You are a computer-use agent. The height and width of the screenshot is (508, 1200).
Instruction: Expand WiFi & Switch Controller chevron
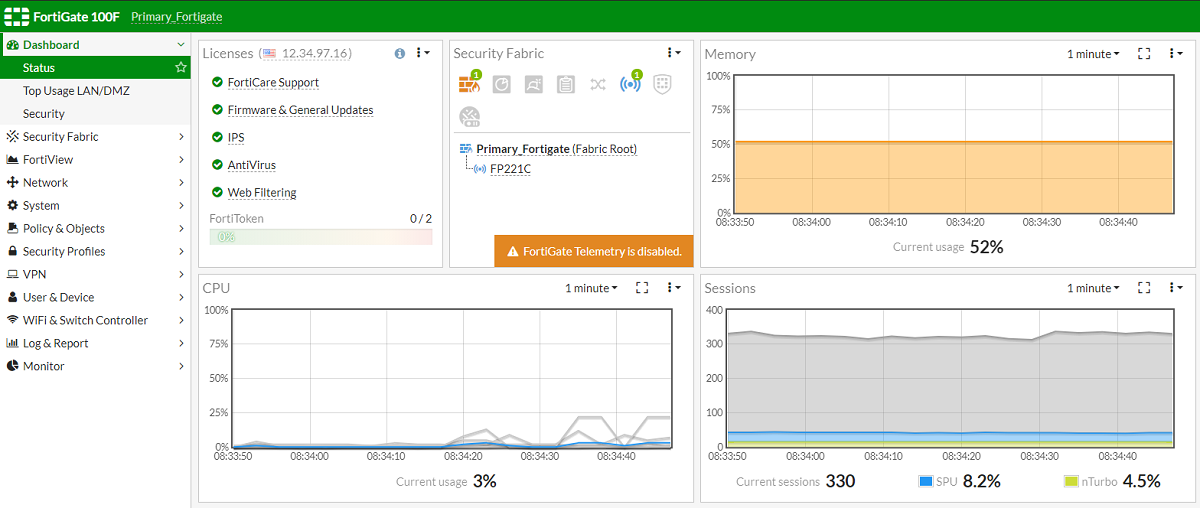[x=181, y=321]
